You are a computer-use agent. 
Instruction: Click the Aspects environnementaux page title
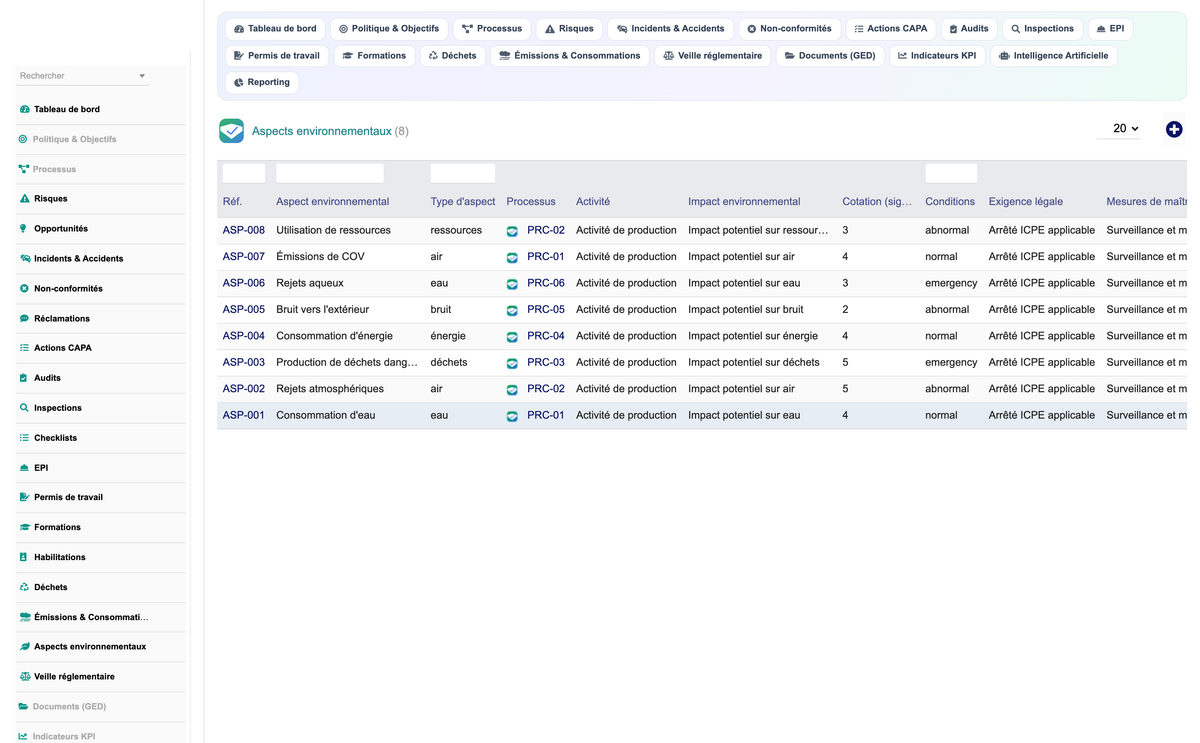(x=322, y=131)
